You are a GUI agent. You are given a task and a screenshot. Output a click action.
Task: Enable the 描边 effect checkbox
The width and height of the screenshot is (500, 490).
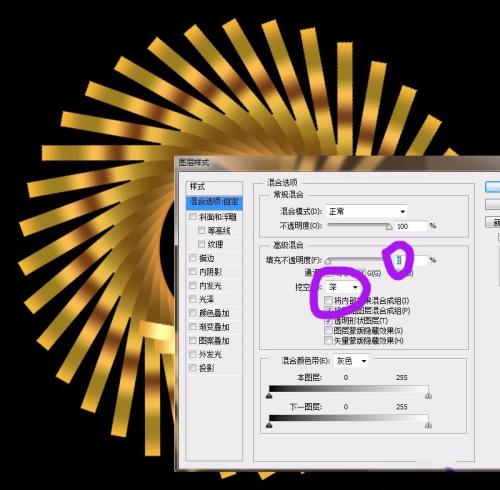[x=193, y=258]
